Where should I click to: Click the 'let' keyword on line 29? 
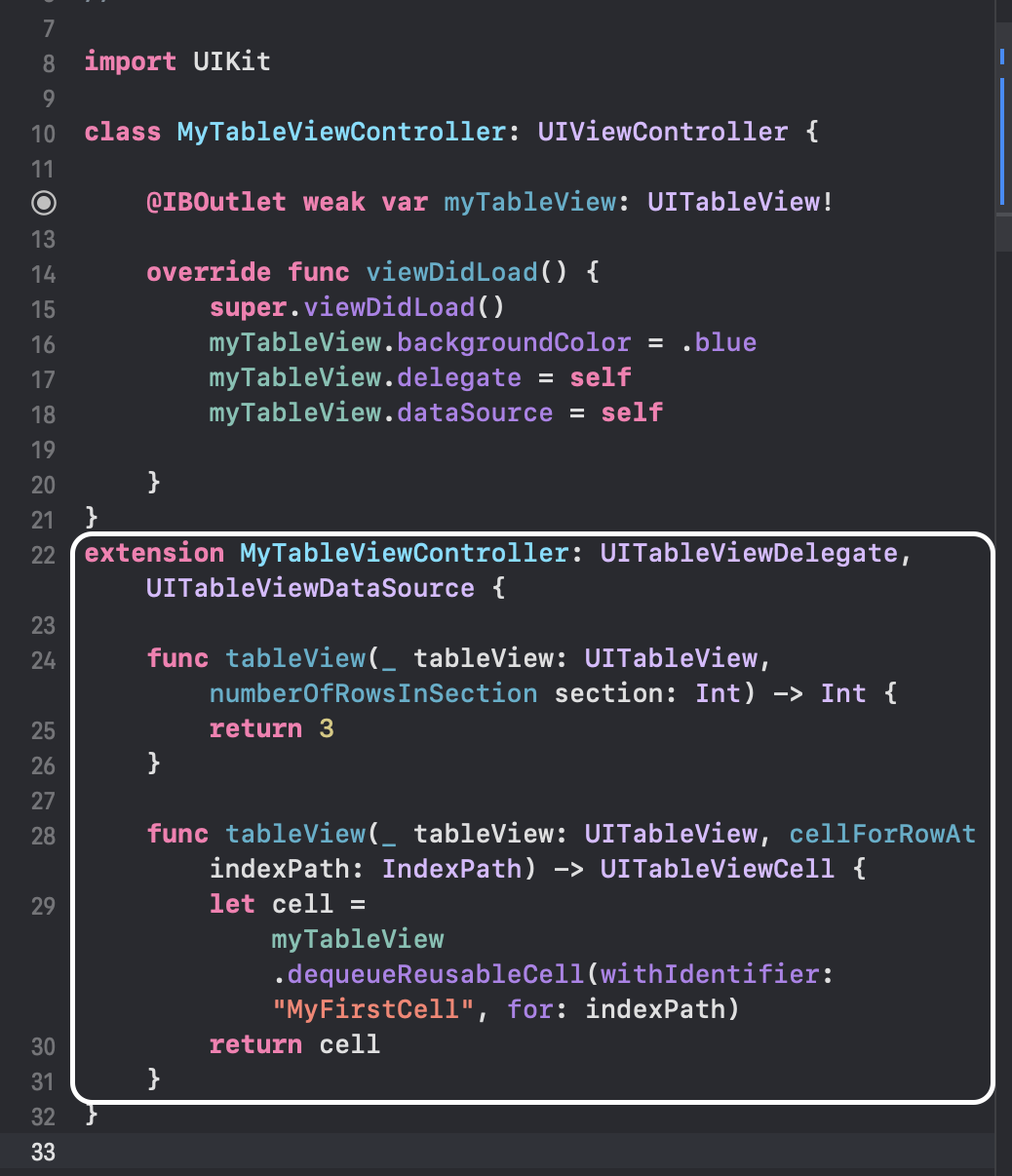click(232, 904)
